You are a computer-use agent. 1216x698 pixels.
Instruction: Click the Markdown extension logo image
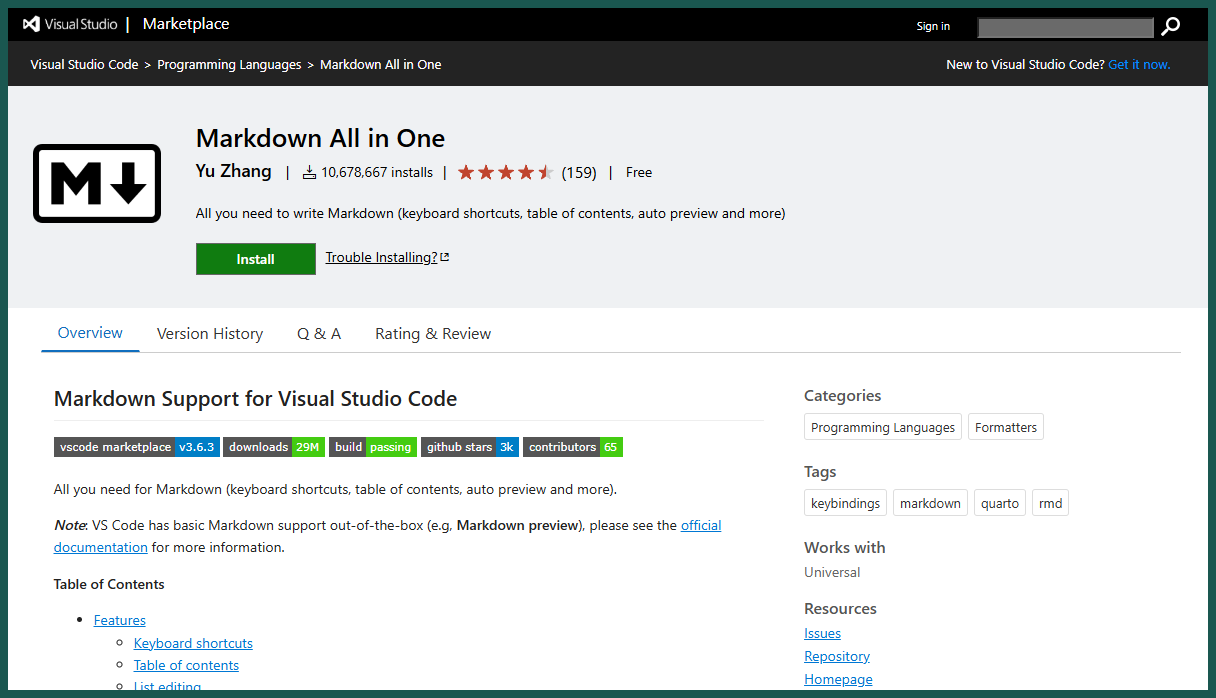click(x=97, y=183)
